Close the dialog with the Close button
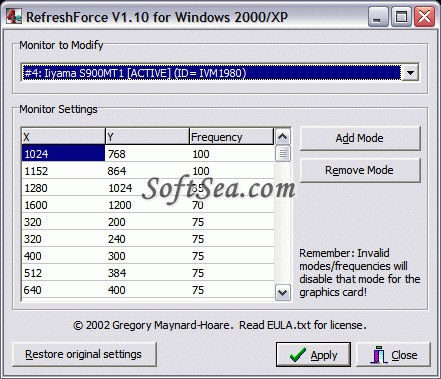This screenshot has height=379, width=441. click(393, 354)
